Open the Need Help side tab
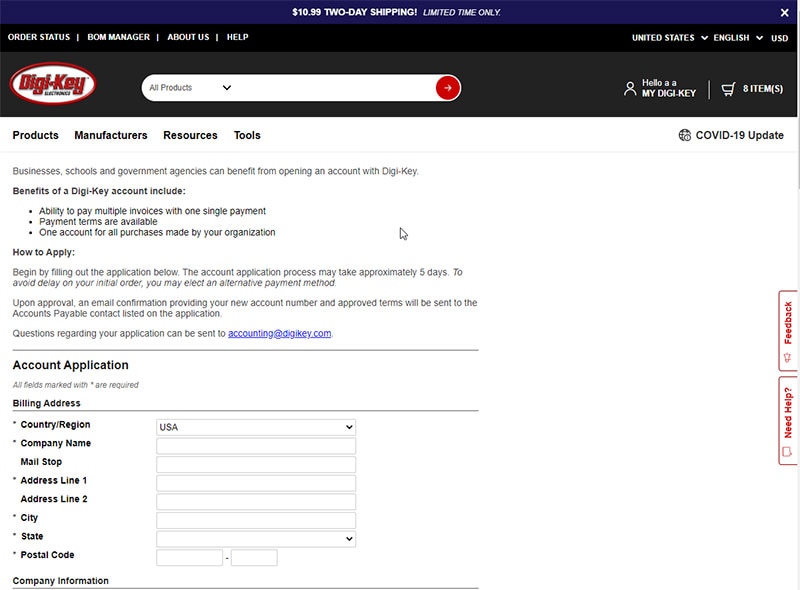 [x=788, y=420]
